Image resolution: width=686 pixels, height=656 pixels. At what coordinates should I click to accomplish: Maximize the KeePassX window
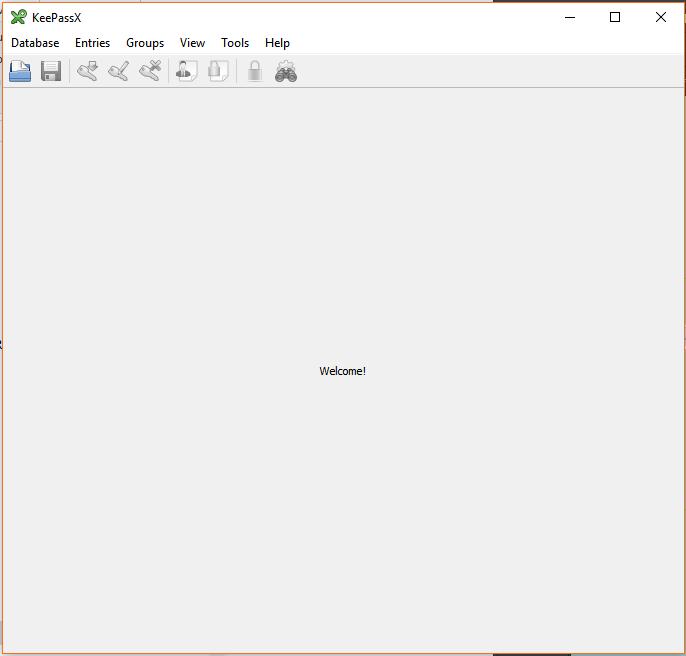click(615, 18)
